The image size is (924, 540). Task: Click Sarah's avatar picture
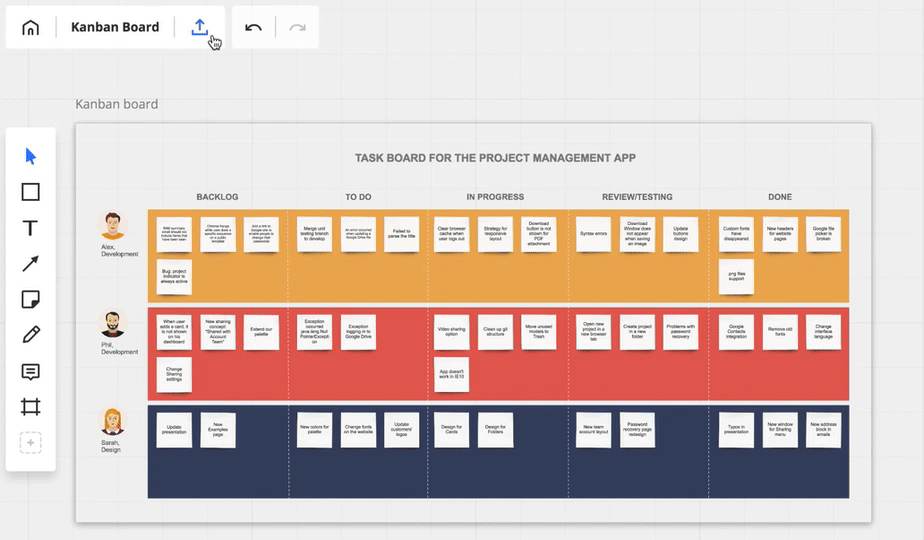tap(112, 421)
